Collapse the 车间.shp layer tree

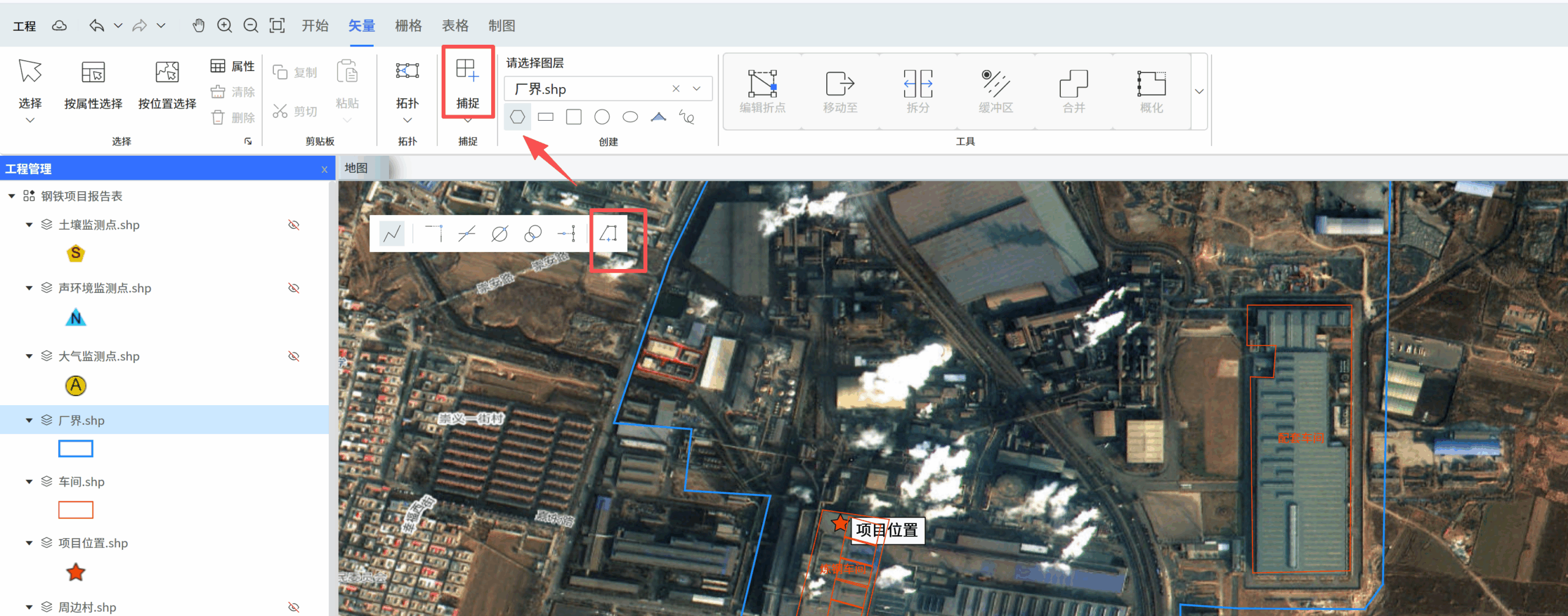tap(29, 482)
